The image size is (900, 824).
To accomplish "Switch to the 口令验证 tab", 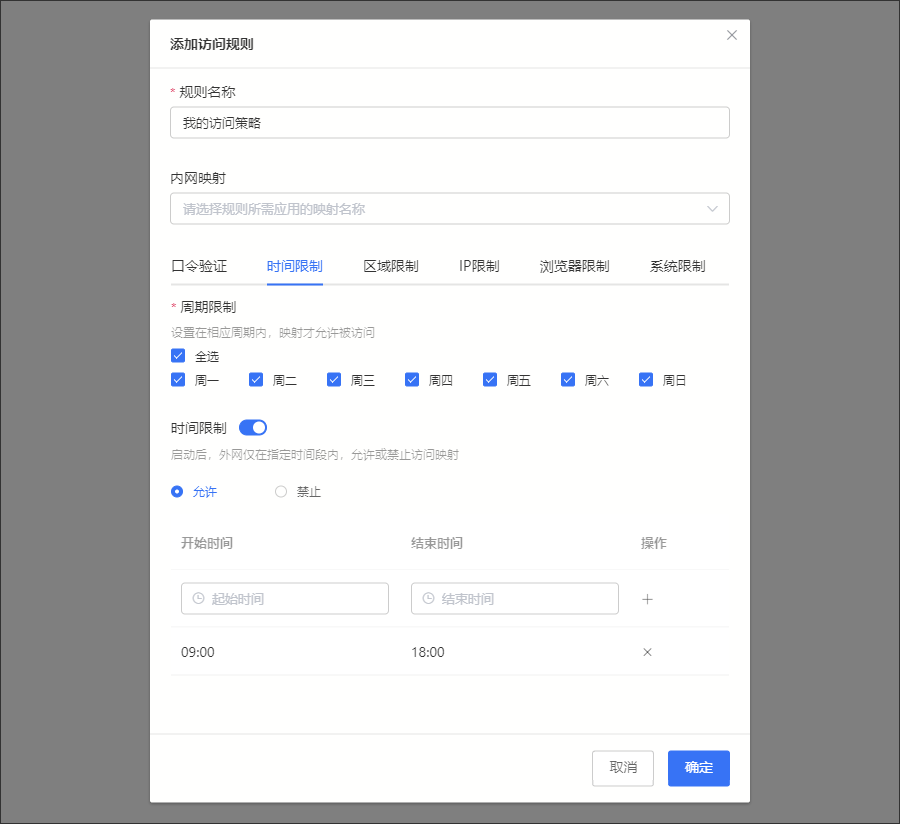I will pyautogui.click(x=199, y=266).
